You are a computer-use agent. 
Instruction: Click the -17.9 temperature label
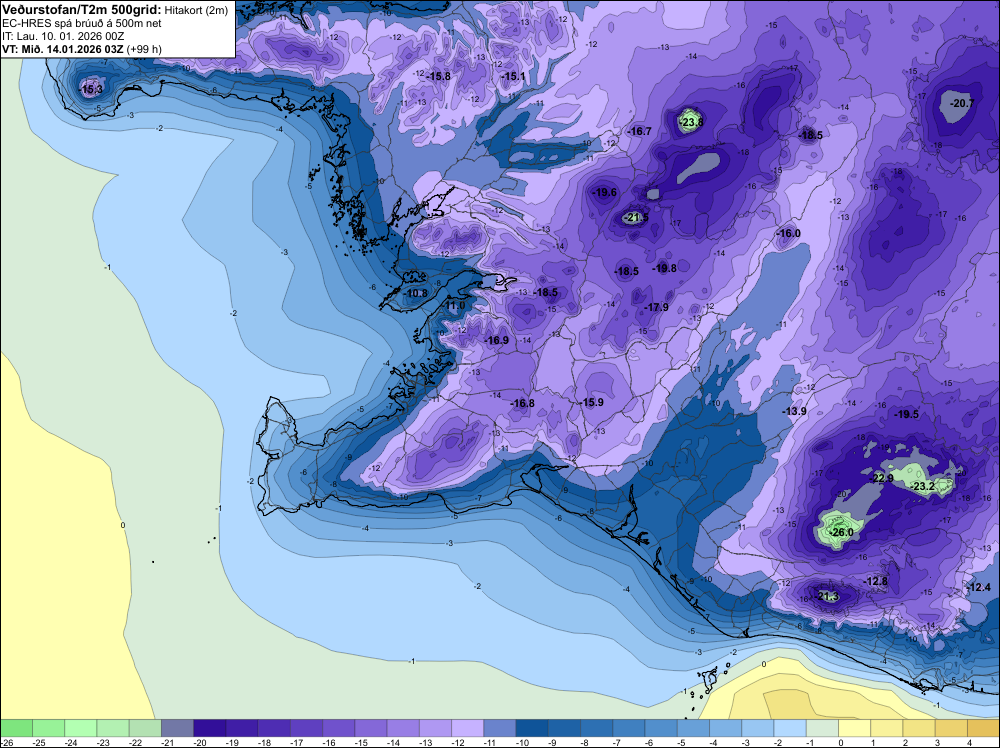click(x=656, y=307)
